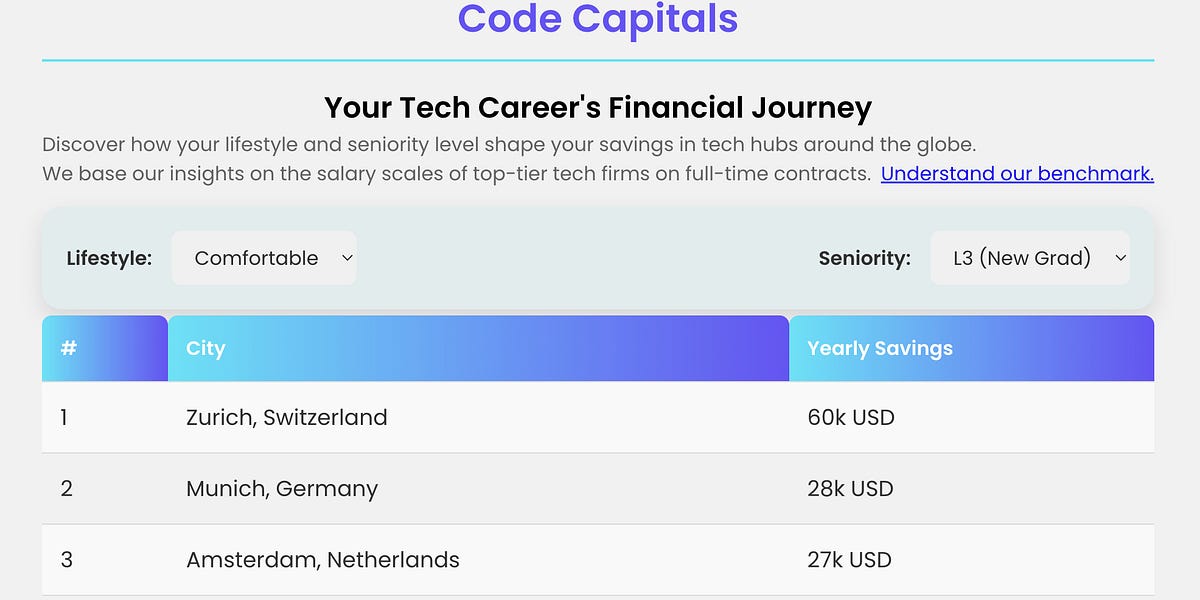Click the 60k USD savings value
The image size is (1200, 600).
(x=851, y=417)
